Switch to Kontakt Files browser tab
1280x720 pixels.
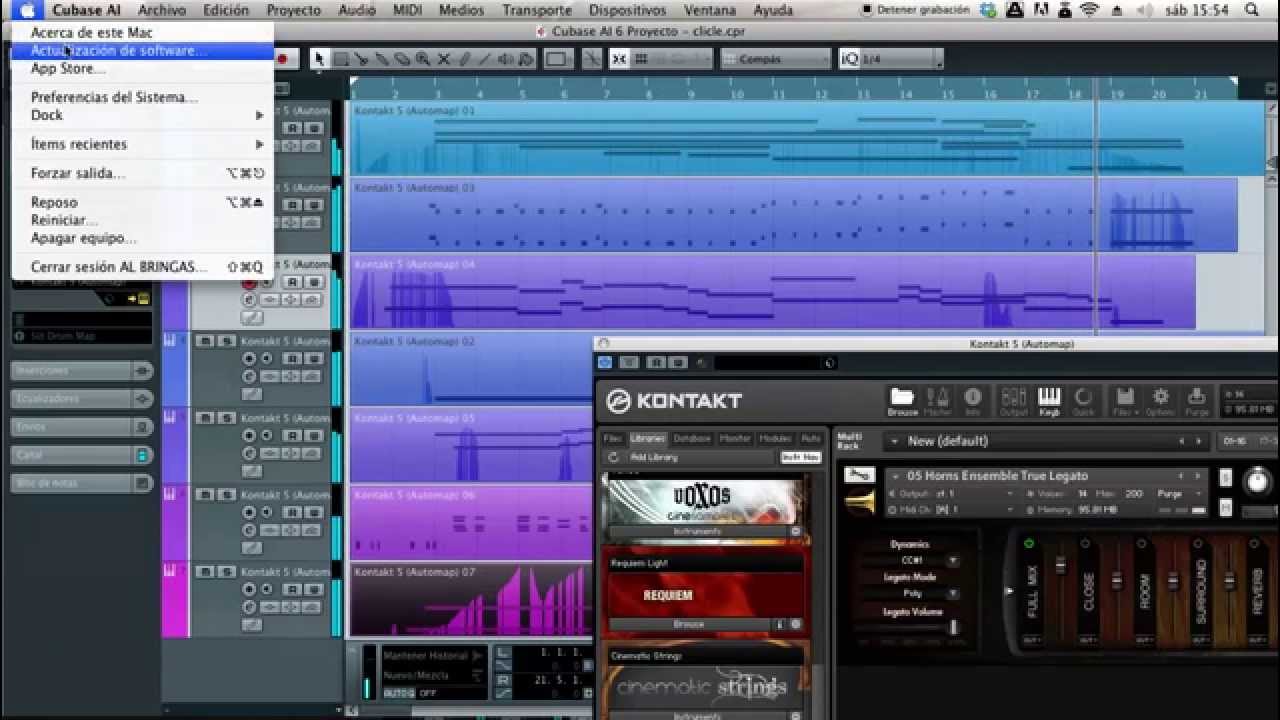613,438
